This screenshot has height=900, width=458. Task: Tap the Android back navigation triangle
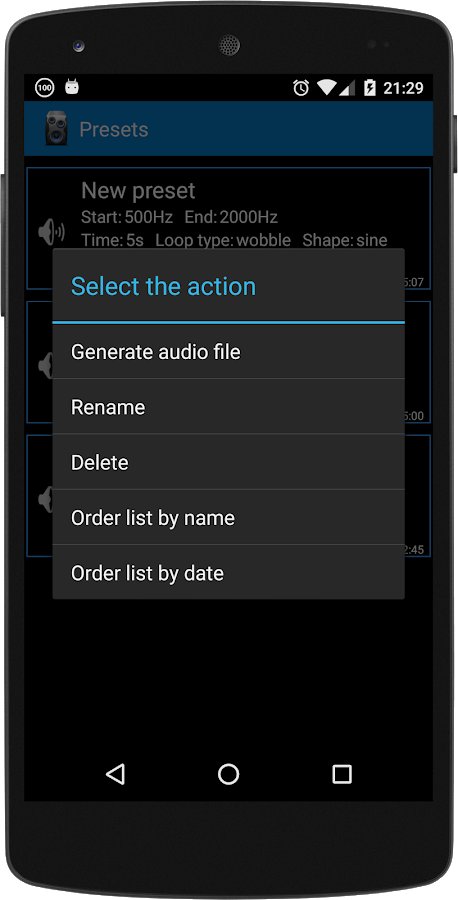115,774
